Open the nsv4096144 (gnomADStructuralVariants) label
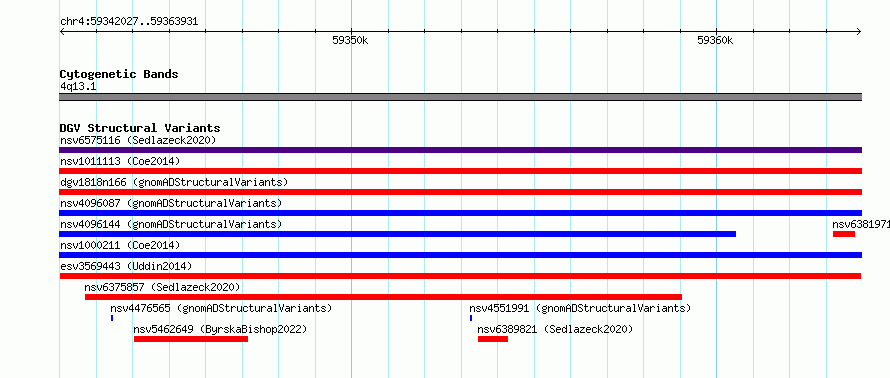Viewport: 890px width, 378px height. [x=171, y=224]
